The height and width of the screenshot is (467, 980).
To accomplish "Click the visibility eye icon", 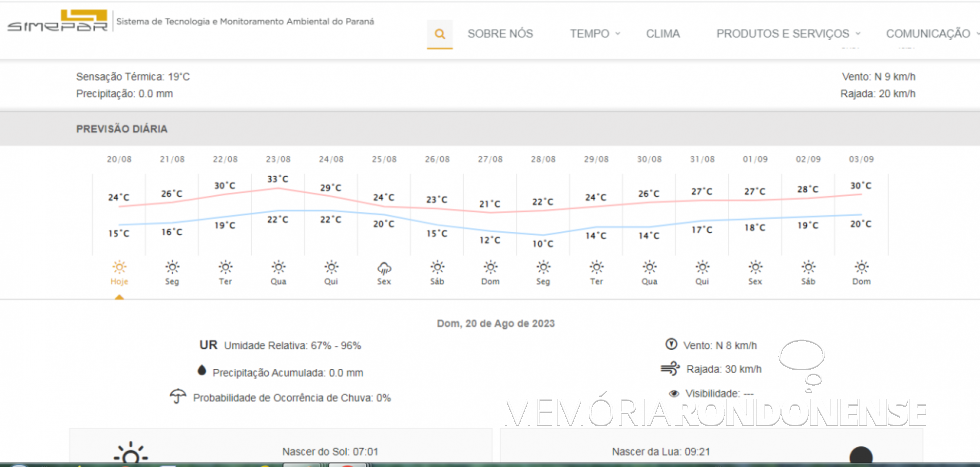I will (674, 394).
